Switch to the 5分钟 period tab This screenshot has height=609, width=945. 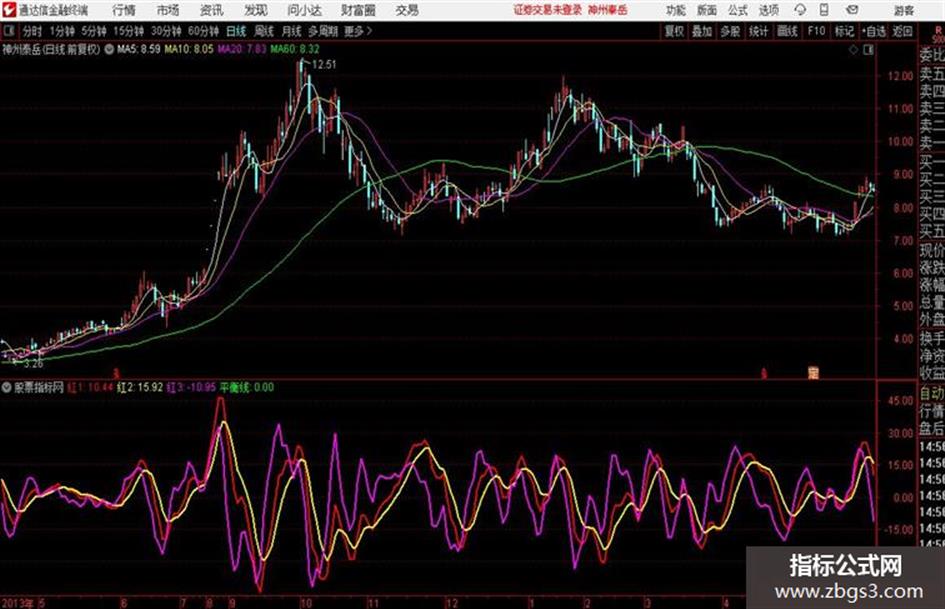[93, 31]
